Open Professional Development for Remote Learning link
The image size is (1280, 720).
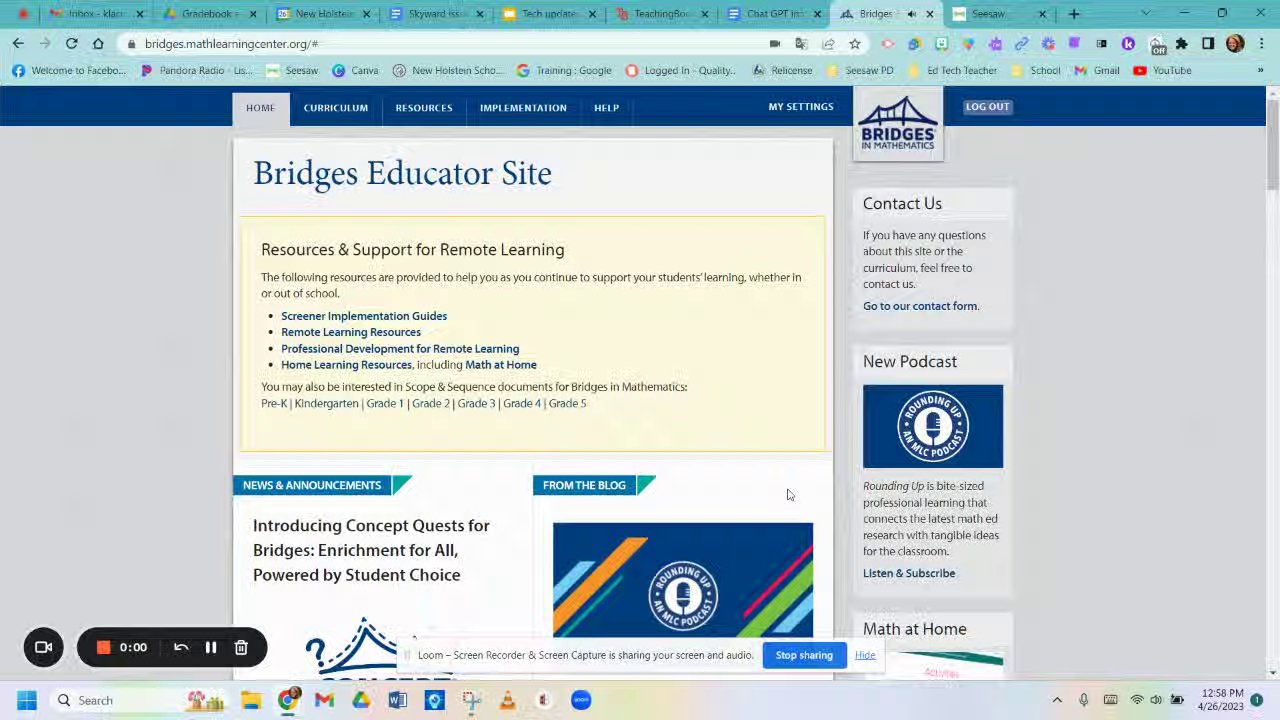click(x=400, y=349)
